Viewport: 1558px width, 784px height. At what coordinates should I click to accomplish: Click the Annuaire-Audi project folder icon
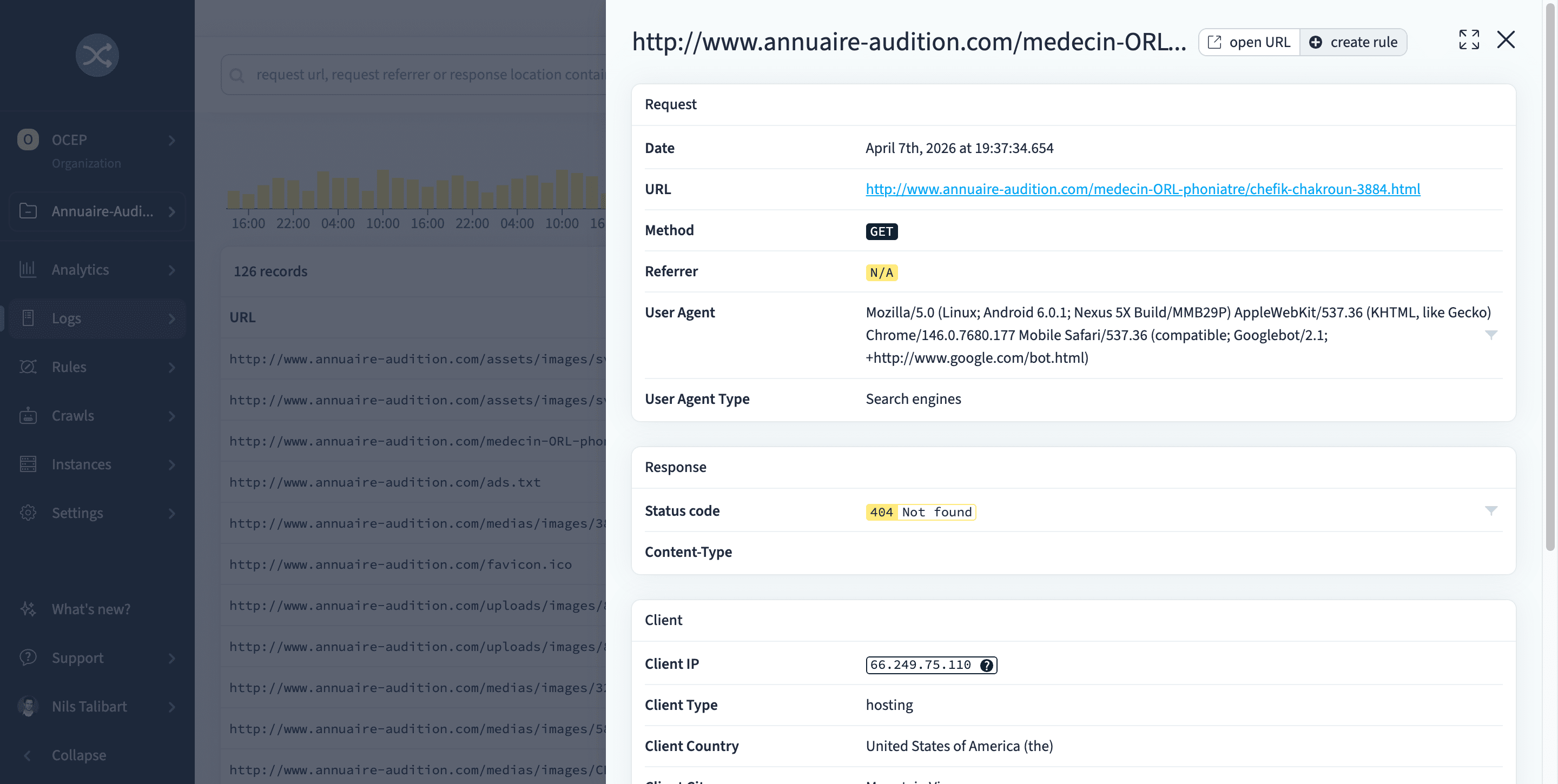pyautogui.click(x=28, y=211)
